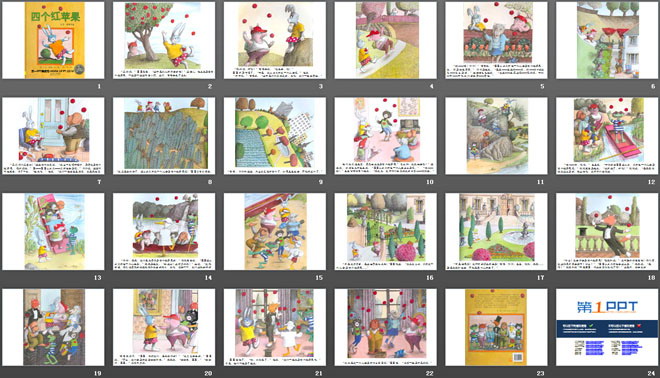Open slide 9 showing the river hill
Screen dimensions: 660x378
275,136
